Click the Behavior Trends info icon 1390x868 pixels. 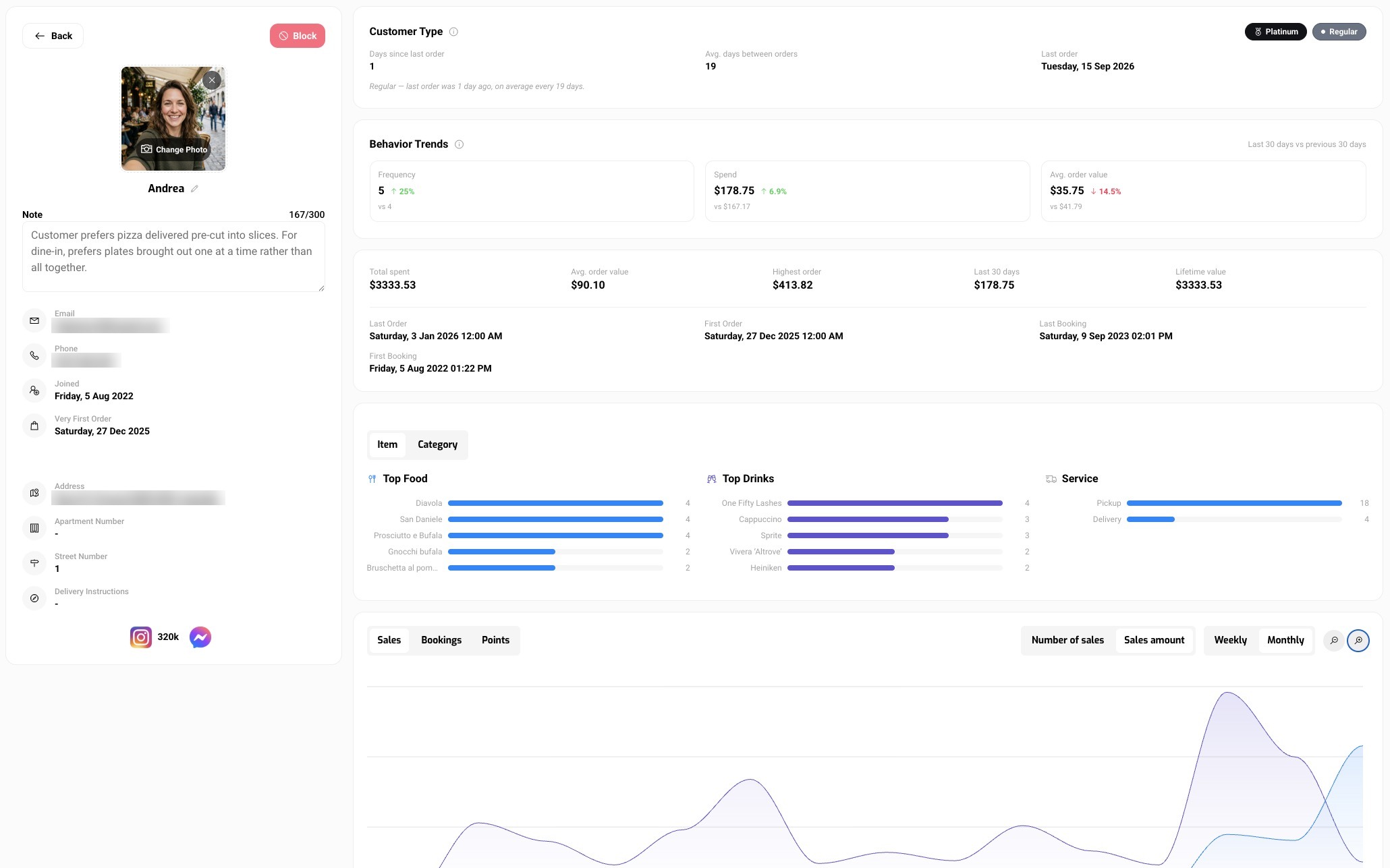(459, 144)
